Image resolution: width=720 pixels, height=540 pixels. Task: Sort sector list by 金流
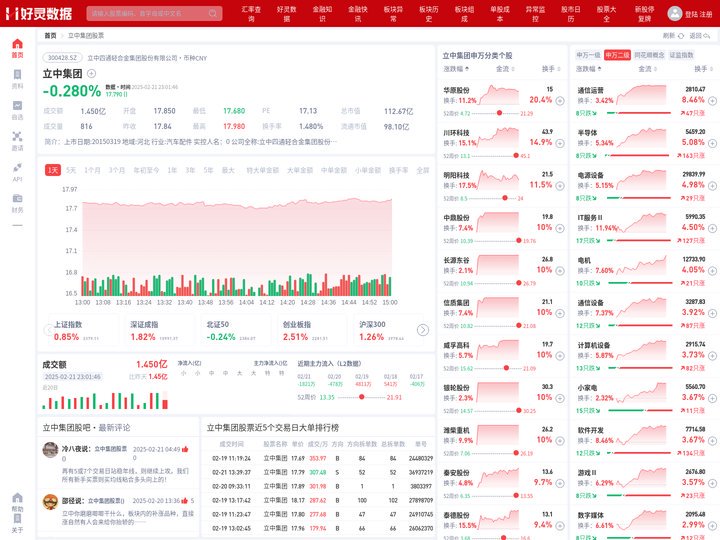[x=647, y=69]
